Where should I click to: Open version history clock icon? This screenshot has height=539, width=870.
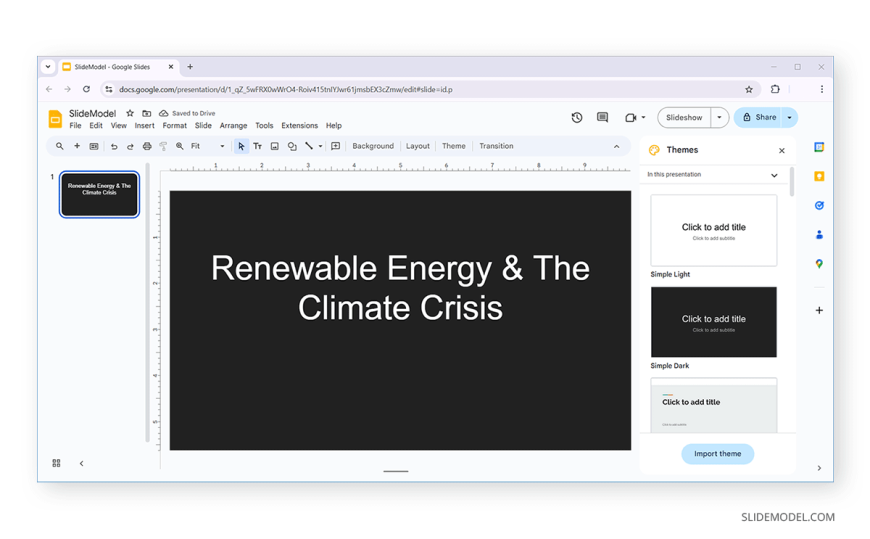tap(577, 118)
